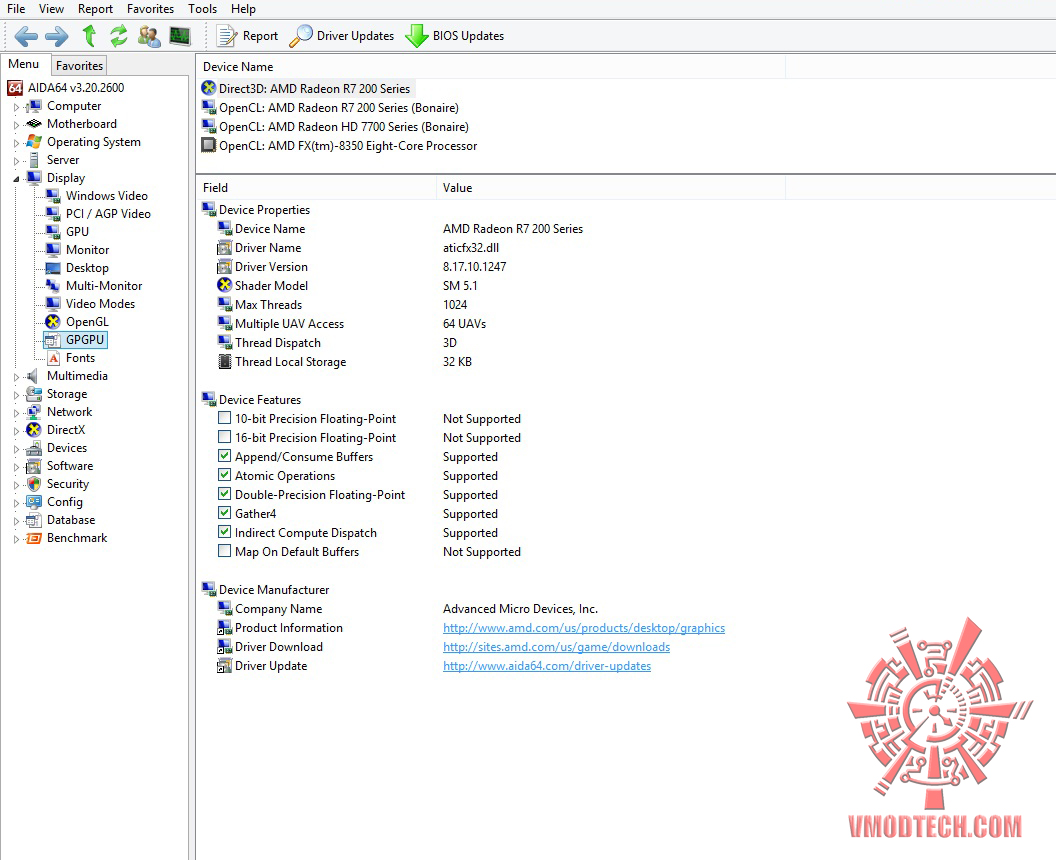Select the Operating System tree icon
1056x860 pixels.
34,142
